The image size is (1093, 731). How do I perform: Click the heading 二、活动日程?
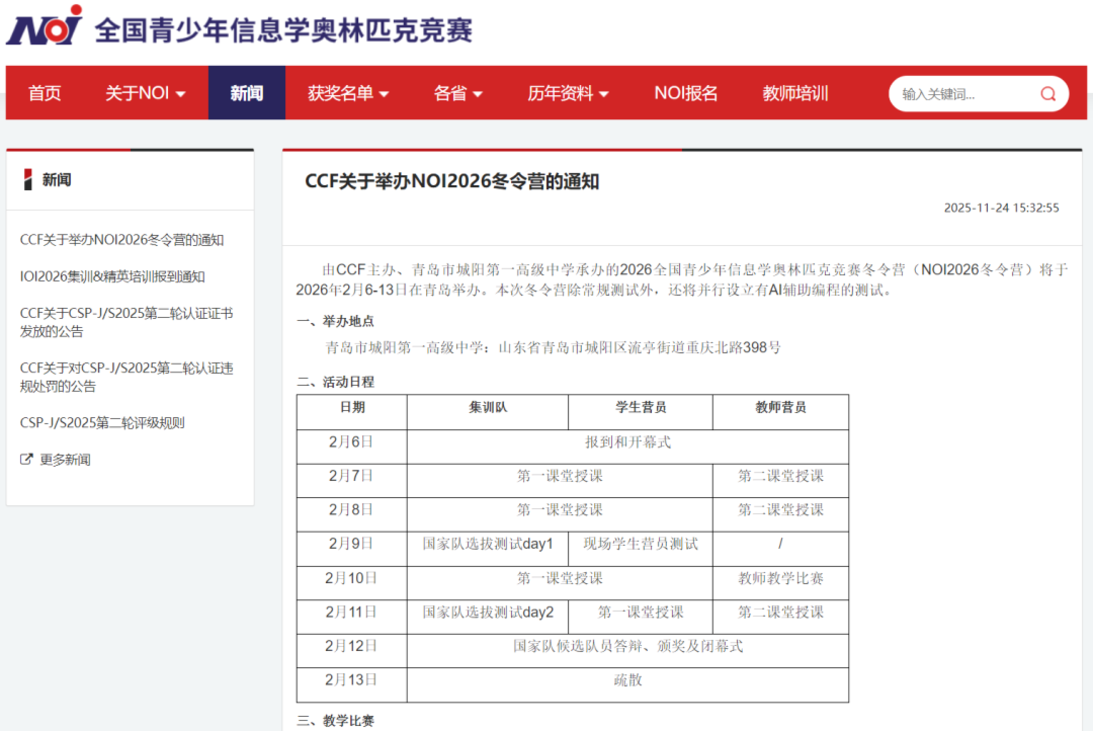pos(335,382)
